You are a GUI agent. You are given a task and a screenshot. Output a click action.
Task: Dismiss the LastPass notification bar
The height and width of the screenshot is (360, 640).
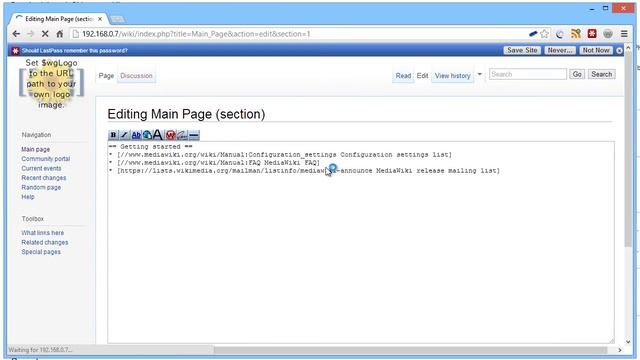[x=619, y=51]
